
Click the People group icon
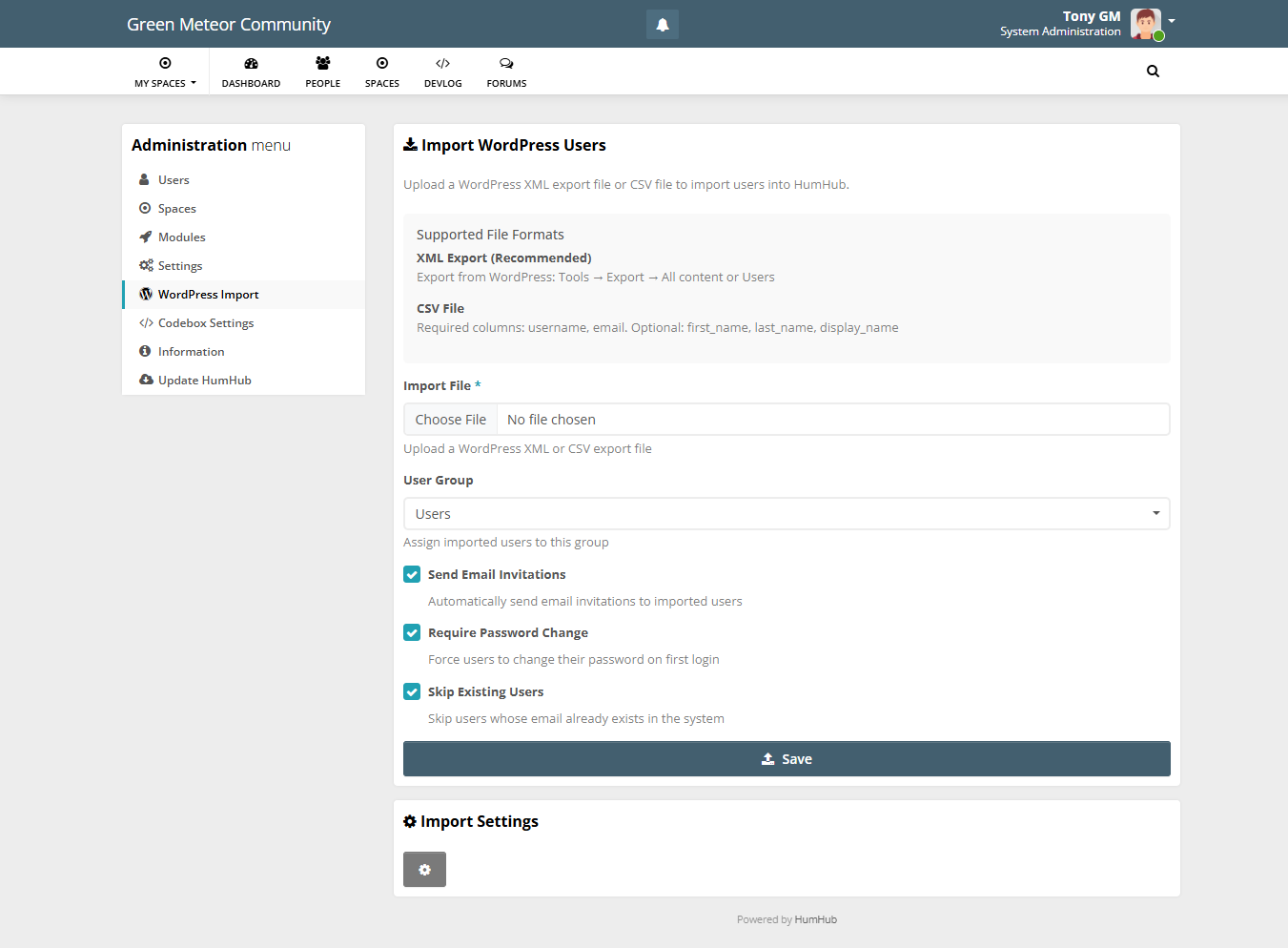tap(323, 63)
